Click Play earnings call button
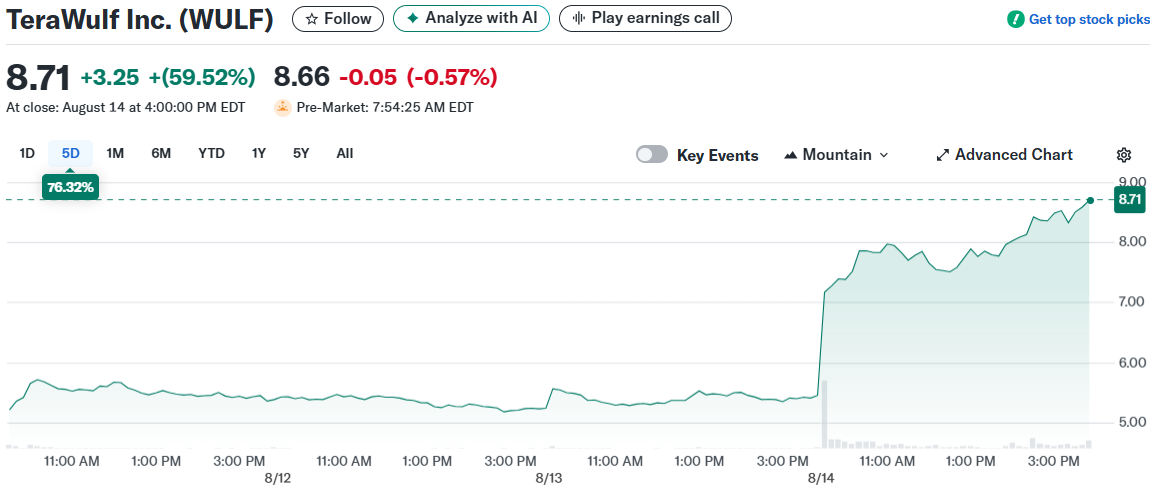 click(x=645, y=18)
